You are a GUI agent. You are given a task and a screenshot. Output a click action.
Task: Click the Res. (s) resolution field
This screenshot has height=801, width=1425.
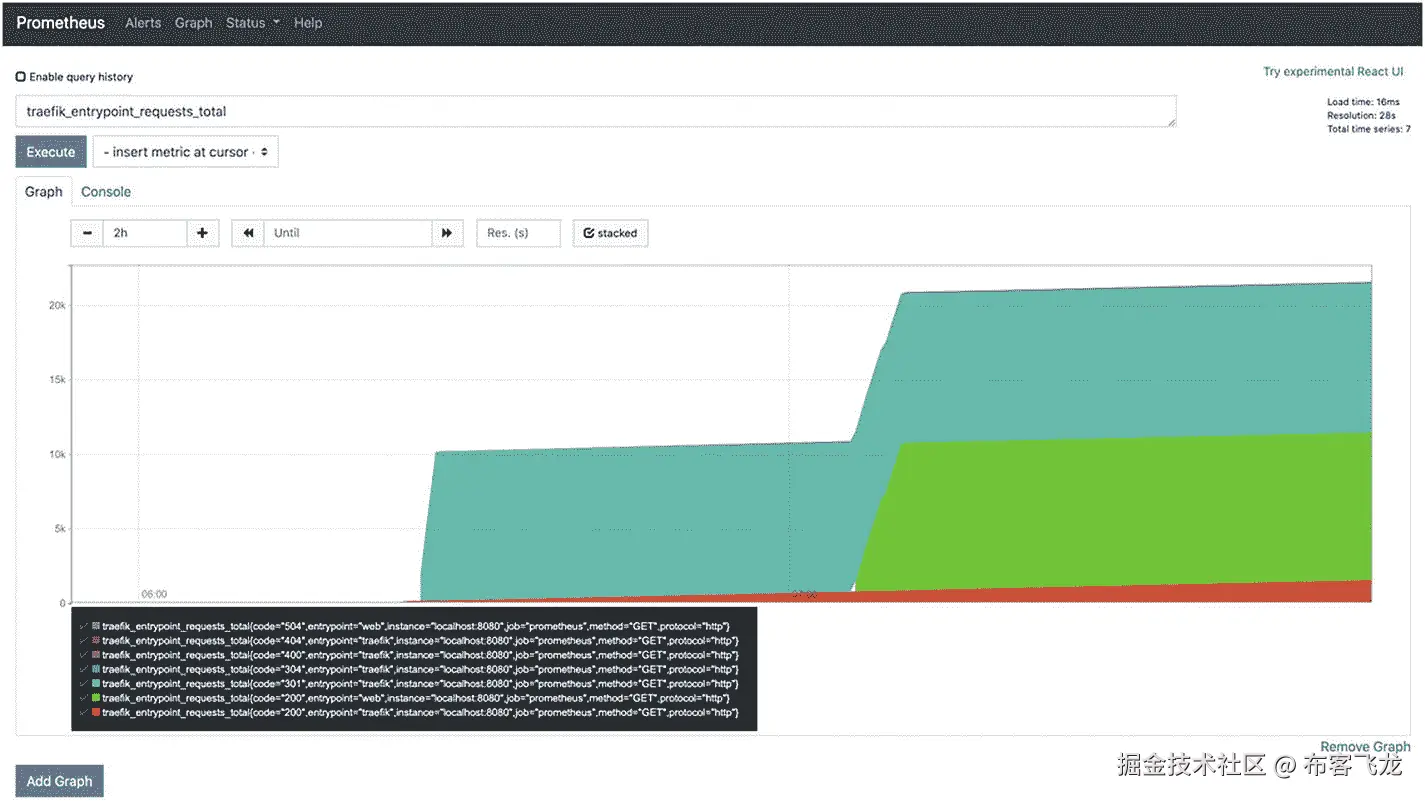click(x=518, y=233)
